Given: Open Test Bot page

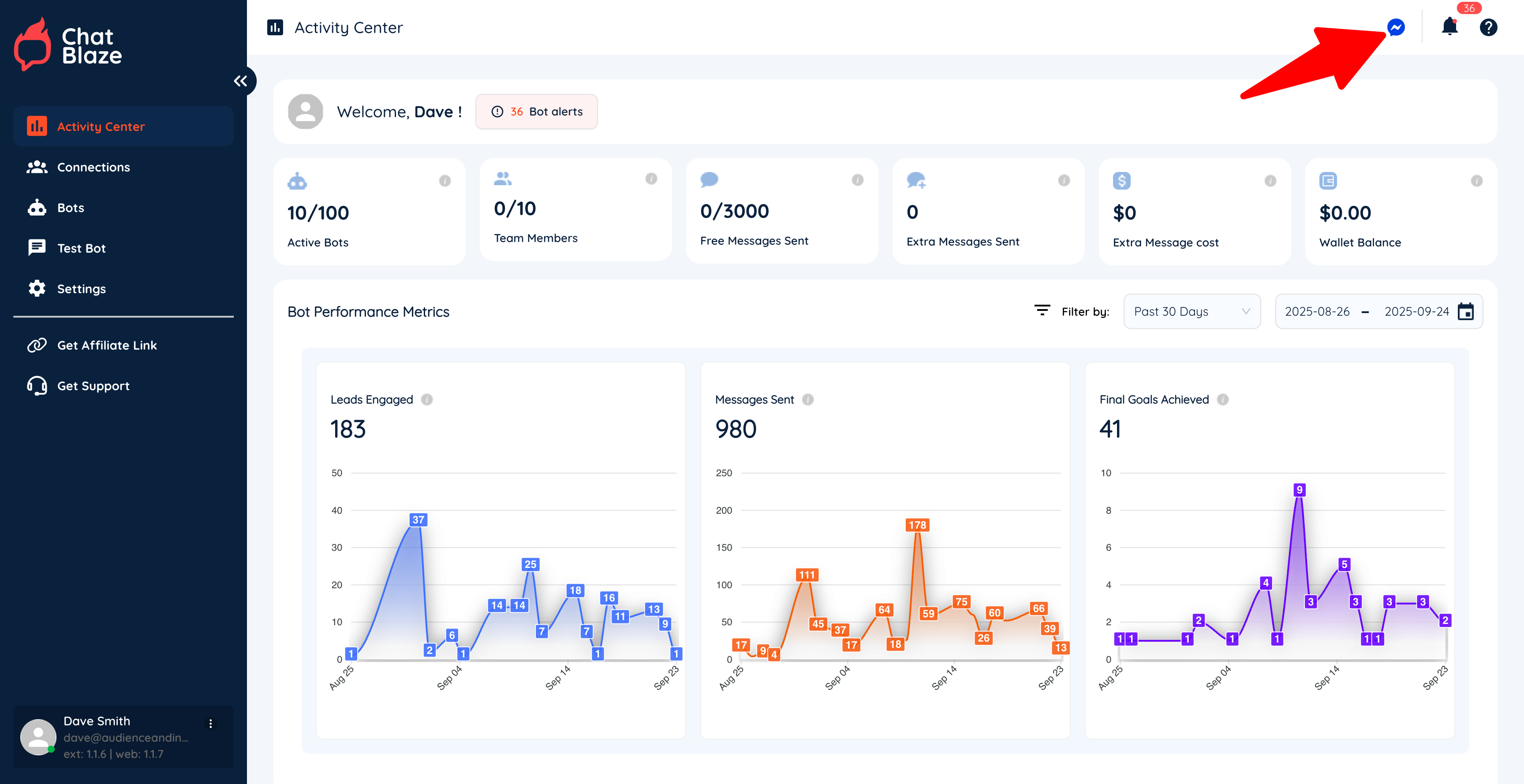Looking at the screenshot, I should coord(81,249).
